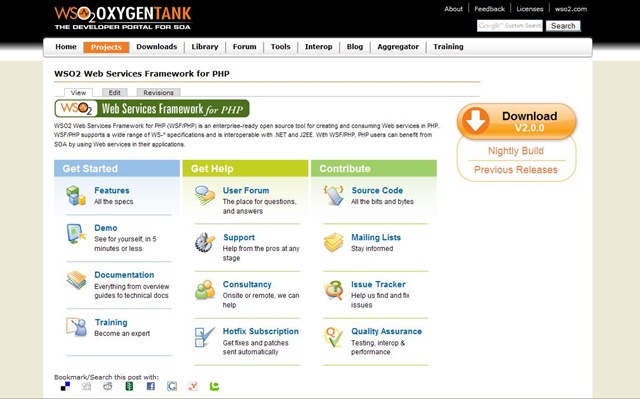Click the Documentation stacked pages icon

pyautogui.click(x=77, y=280)
